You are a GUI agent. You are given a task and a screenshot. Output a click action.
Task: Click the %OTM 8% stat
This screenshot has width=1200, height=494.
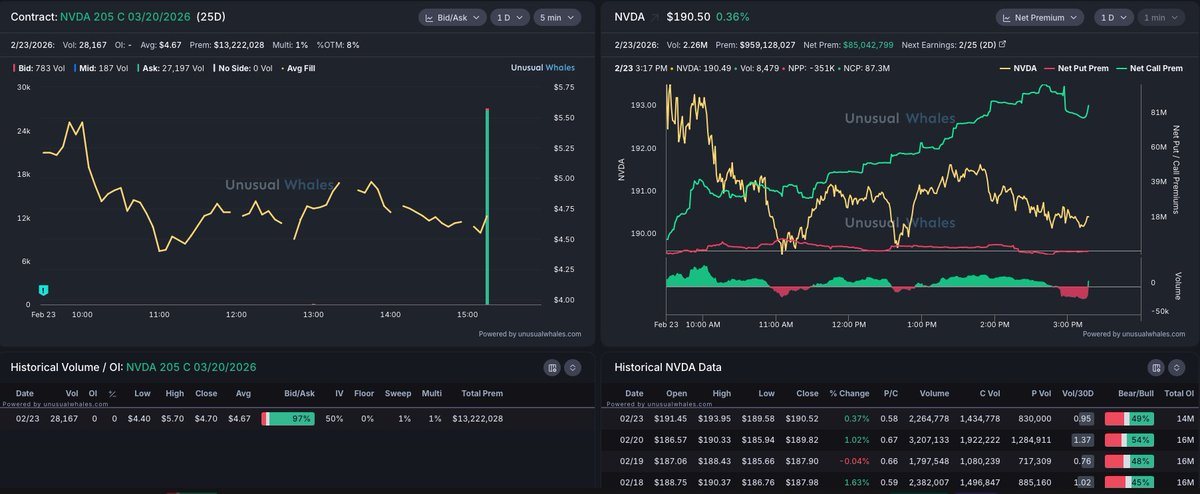[x=338, y=44]
